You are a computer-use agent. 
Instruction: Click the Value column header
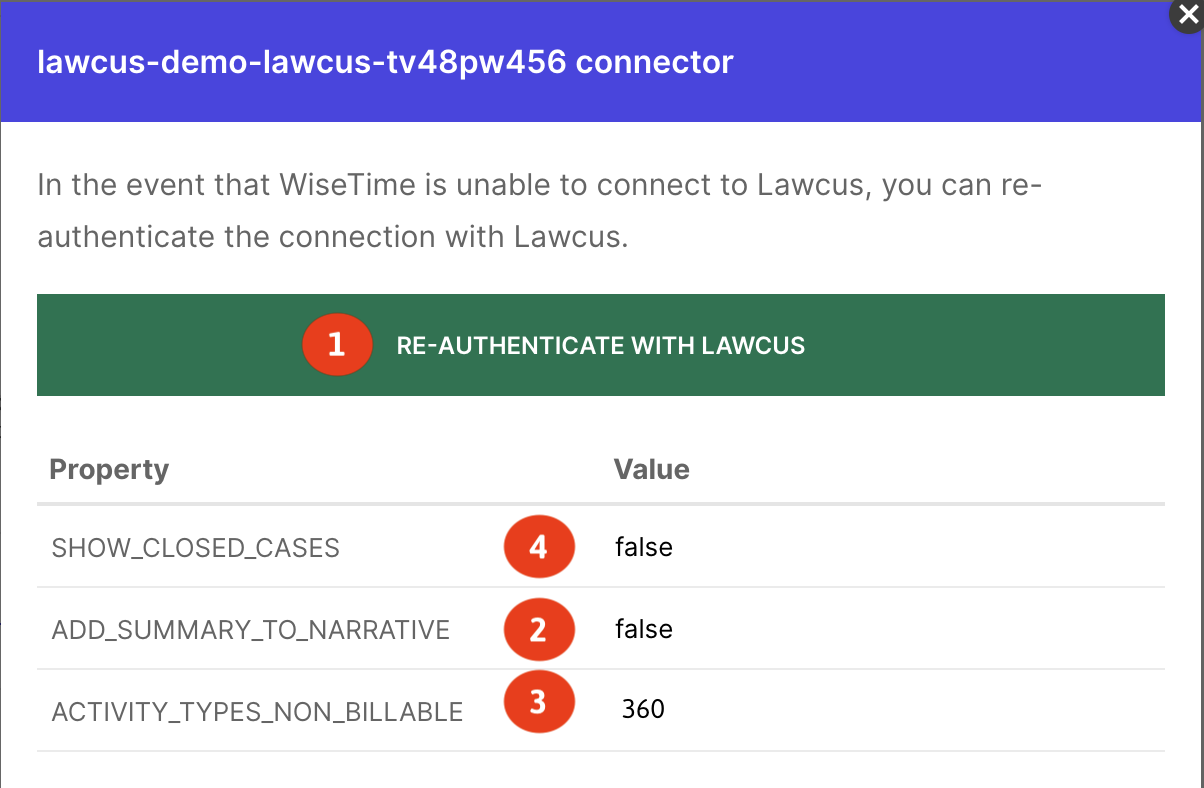point(652,469)
